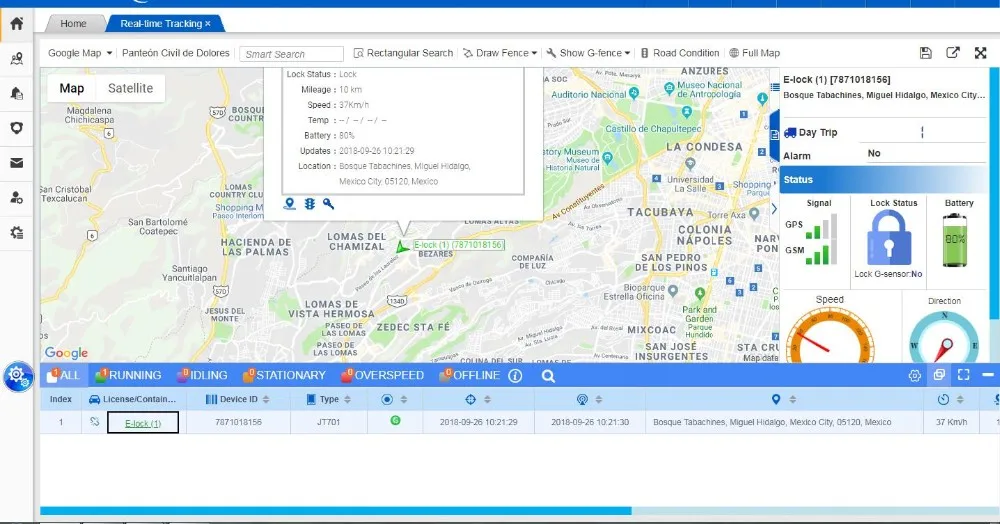
Task: Filter by OVERSPEED devices
Action: [382, 375]
